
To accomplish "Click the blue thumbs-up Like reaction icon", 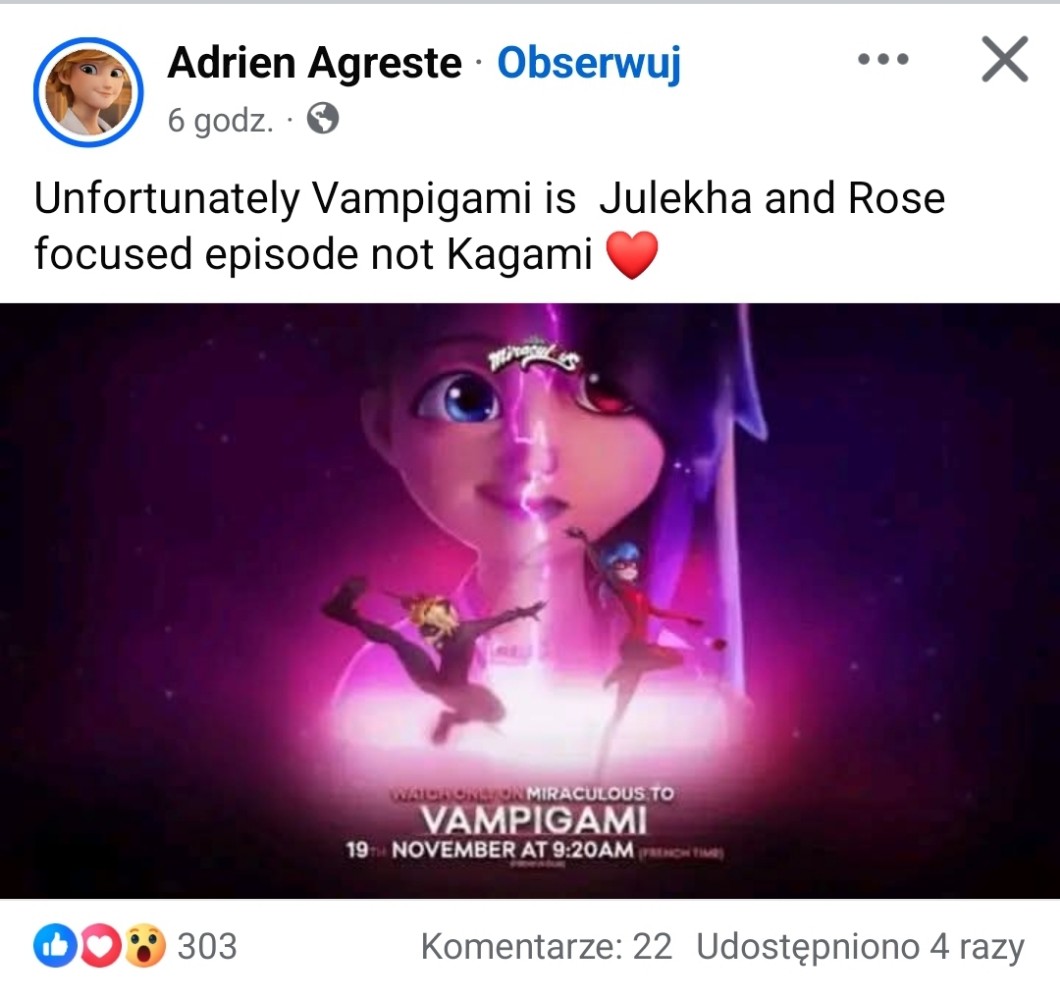I will click(x=55, y=946).
